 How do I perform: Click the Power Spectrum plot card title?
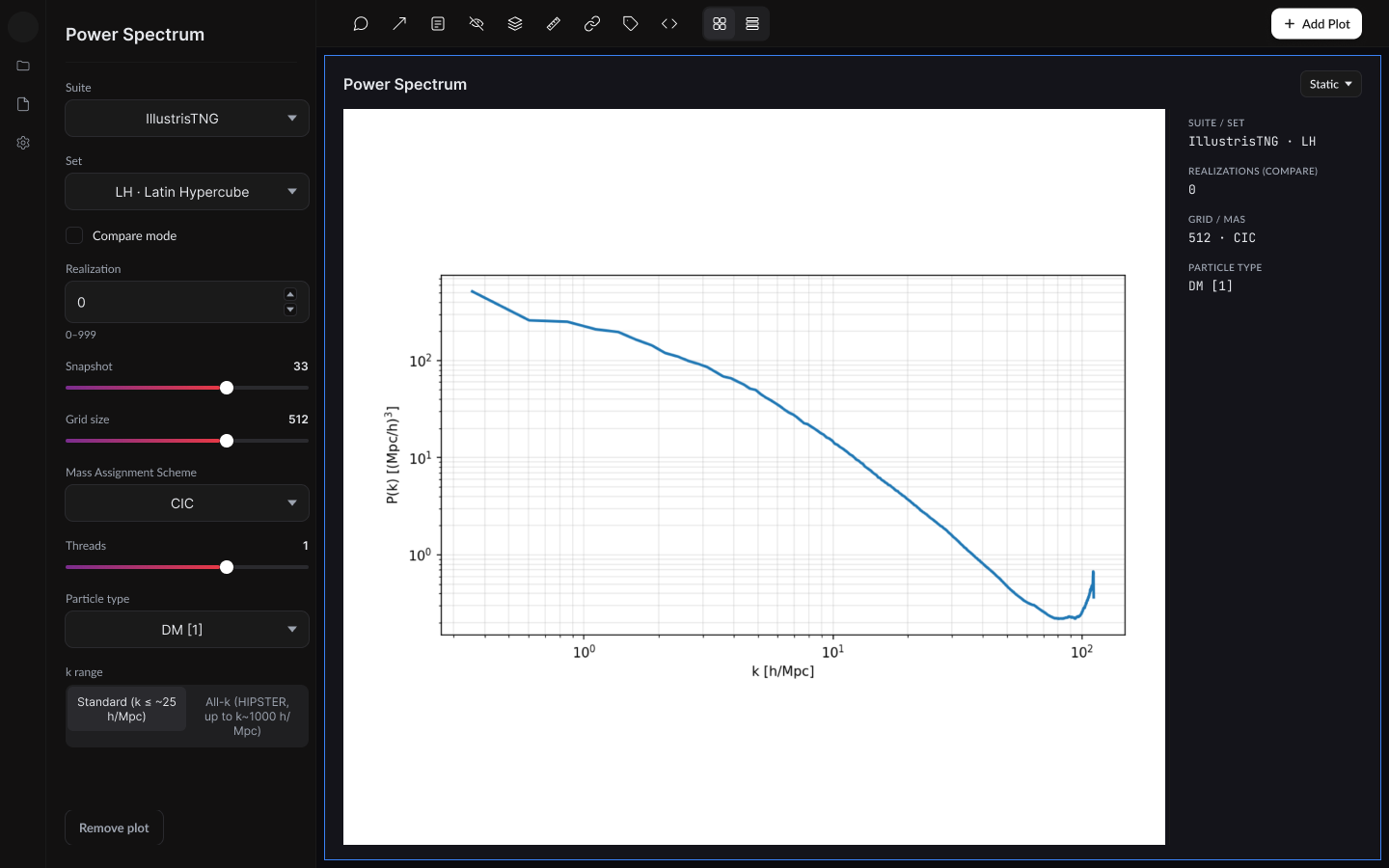coord(405,84)
